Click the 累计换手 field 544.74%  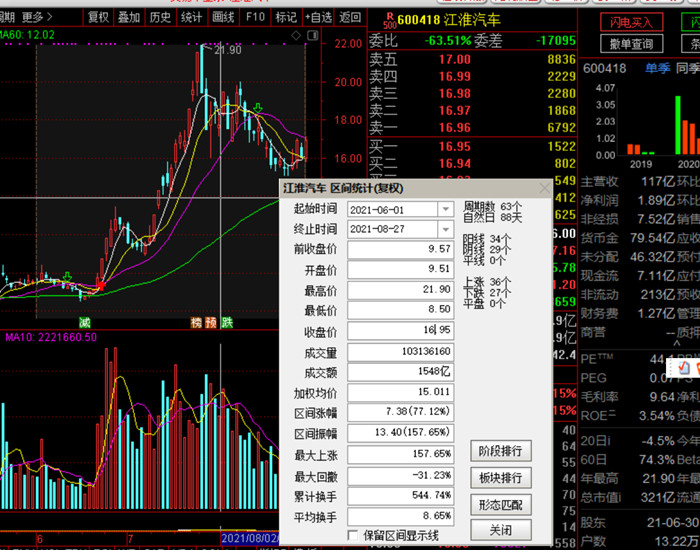[x=400, y=496]
